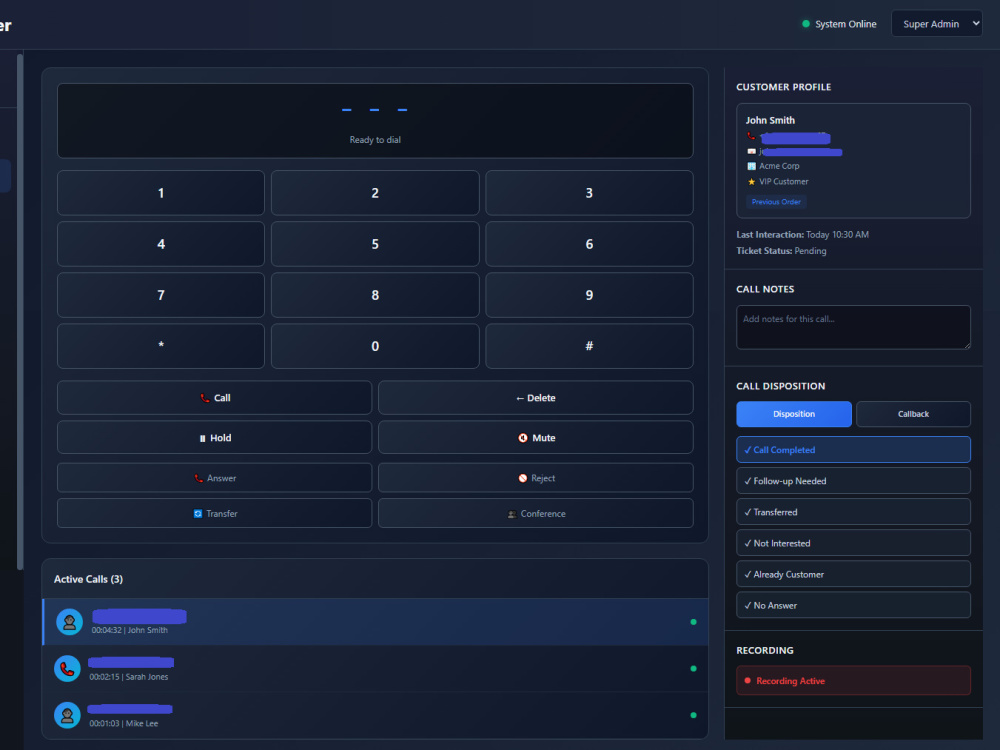Image resolution: width=1000 pixels, height=750 pixels.
Task: Dial digit 5 on keypad
Action: 375,244
